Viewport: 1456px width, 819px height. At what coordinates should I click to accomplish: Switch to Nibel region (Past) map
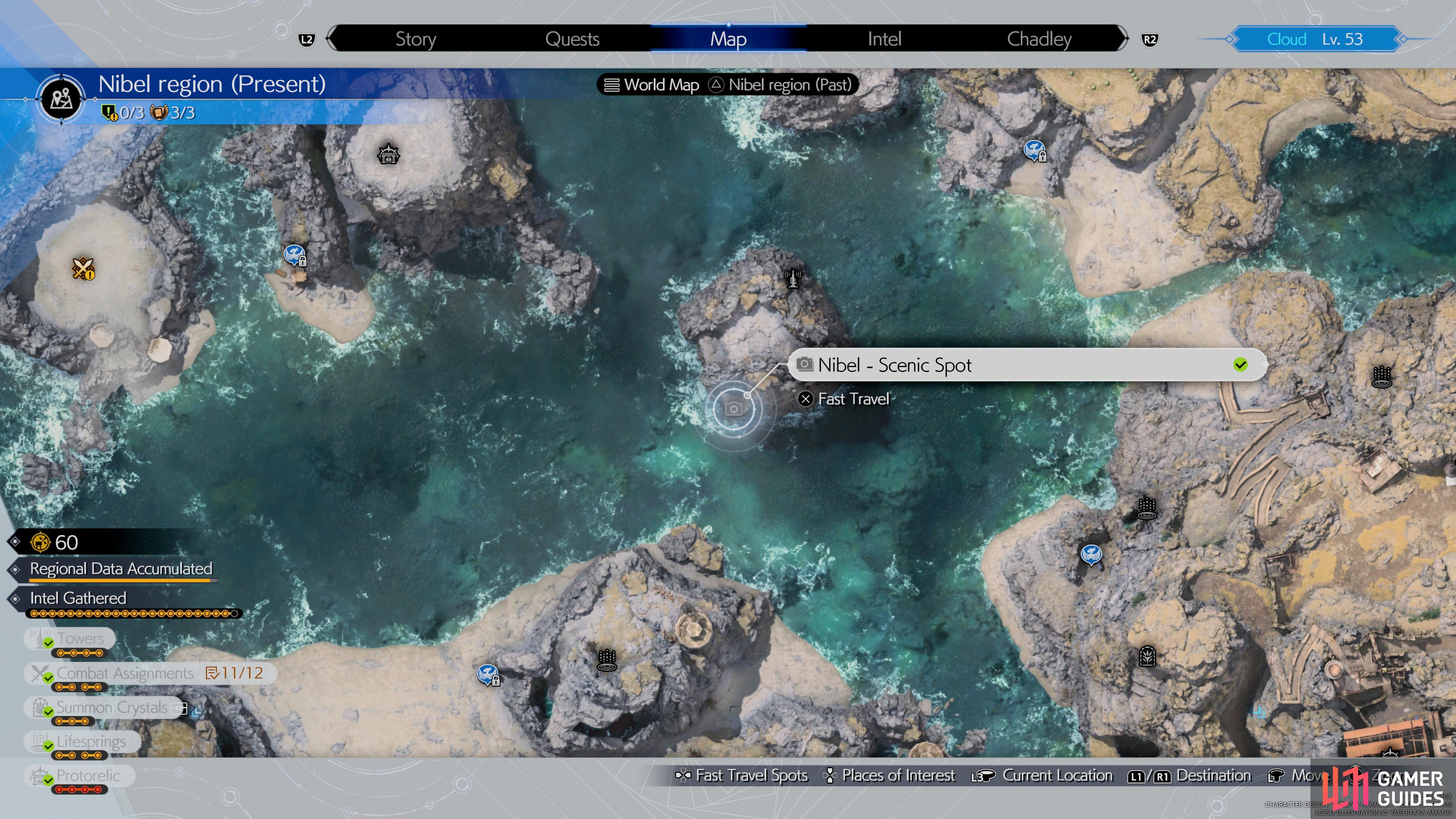(x=781, y=85)
